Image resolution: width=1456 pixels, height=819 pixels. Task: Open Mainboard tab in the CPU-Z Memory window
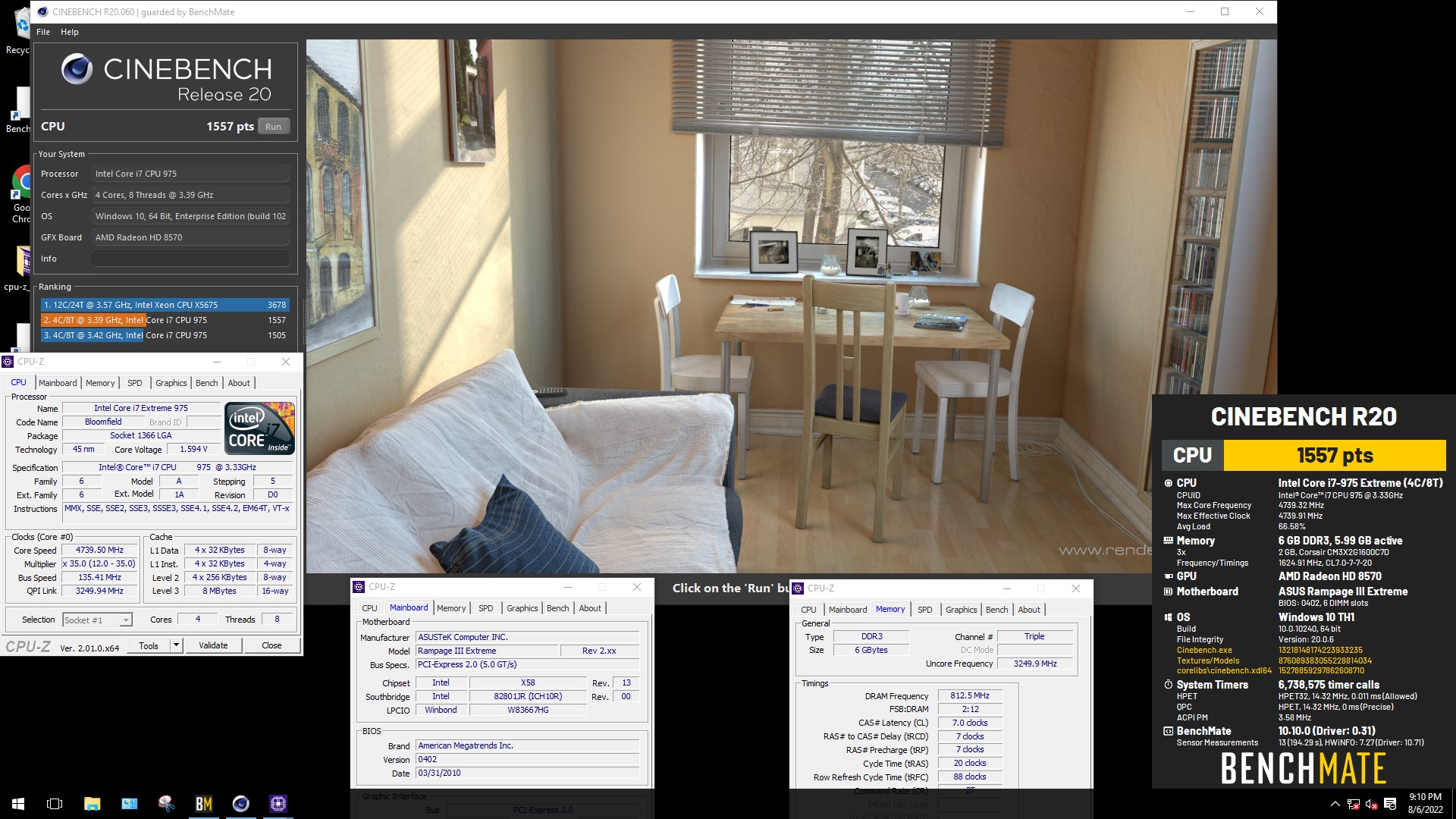tap(848, 610)
